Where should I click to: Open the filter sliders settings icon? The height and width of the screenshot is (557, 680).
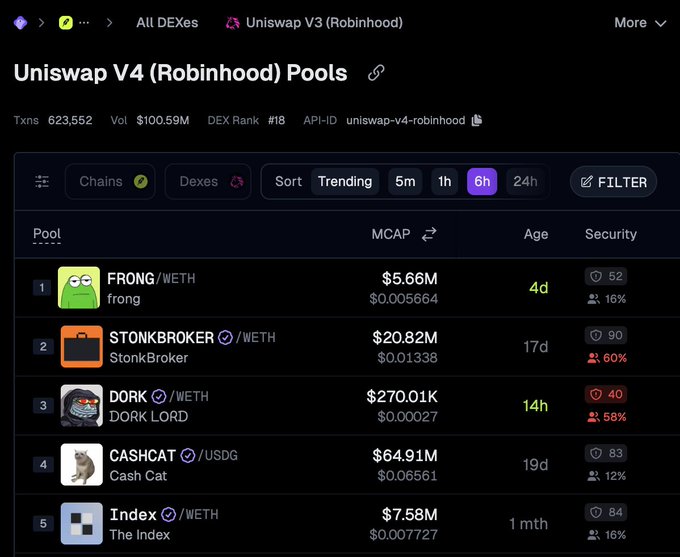pos(42,181)
